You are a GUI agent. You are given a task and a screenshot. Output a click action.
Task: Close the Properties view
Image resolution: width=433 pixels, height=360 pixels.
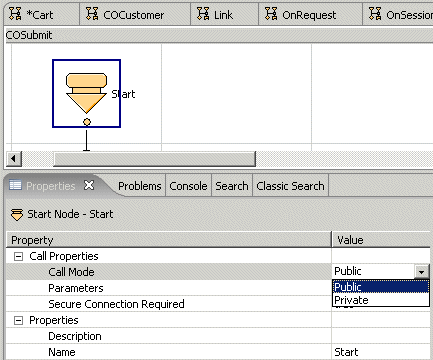tap(89, 185)
